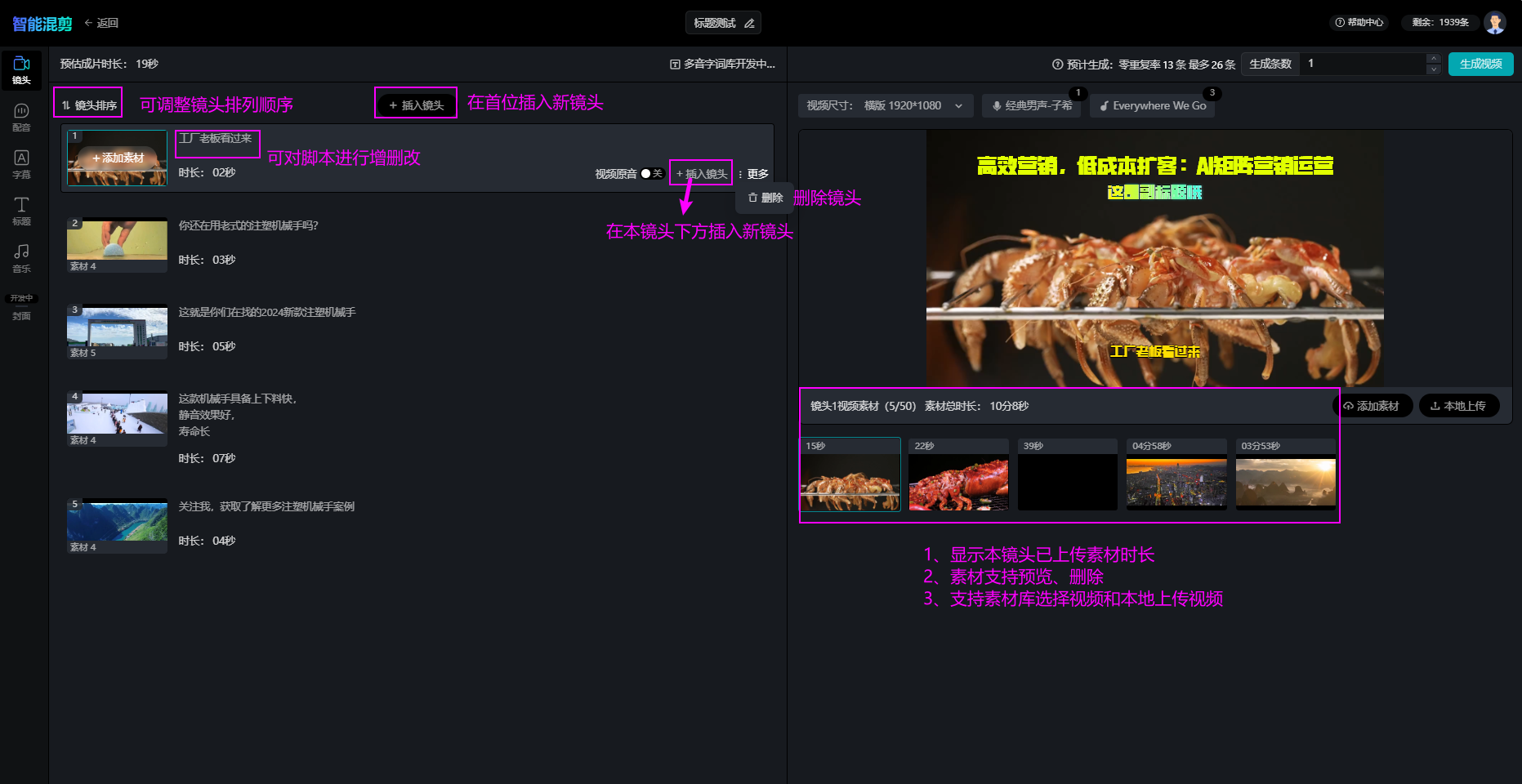Click the video preview with shrimp
Screen dimensions: 1522x784
coord(1154,258)
